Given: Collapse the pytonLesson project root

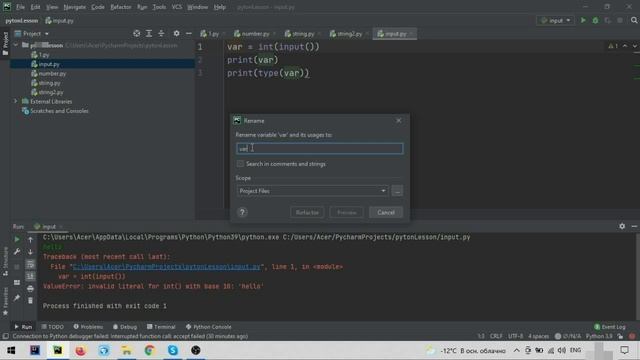Looking at the screenshot, I should click(16, 45).
